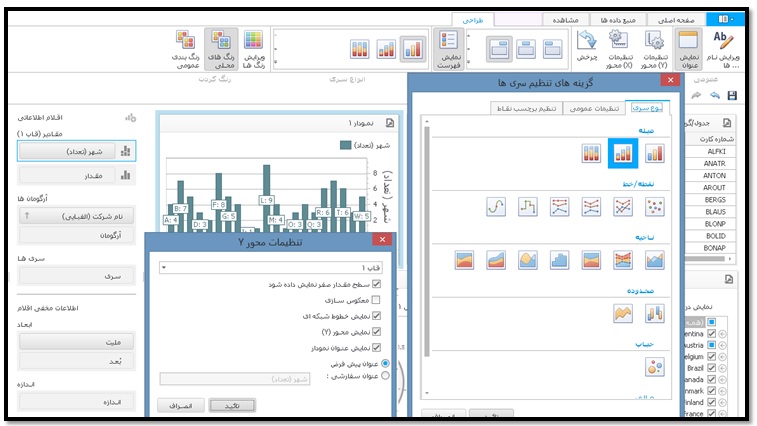Viewport: 757px width, 426px height.
Task: Toggle سطح مقدار صفر نمایش داده شود checkbox
Action: click(377, 284)
